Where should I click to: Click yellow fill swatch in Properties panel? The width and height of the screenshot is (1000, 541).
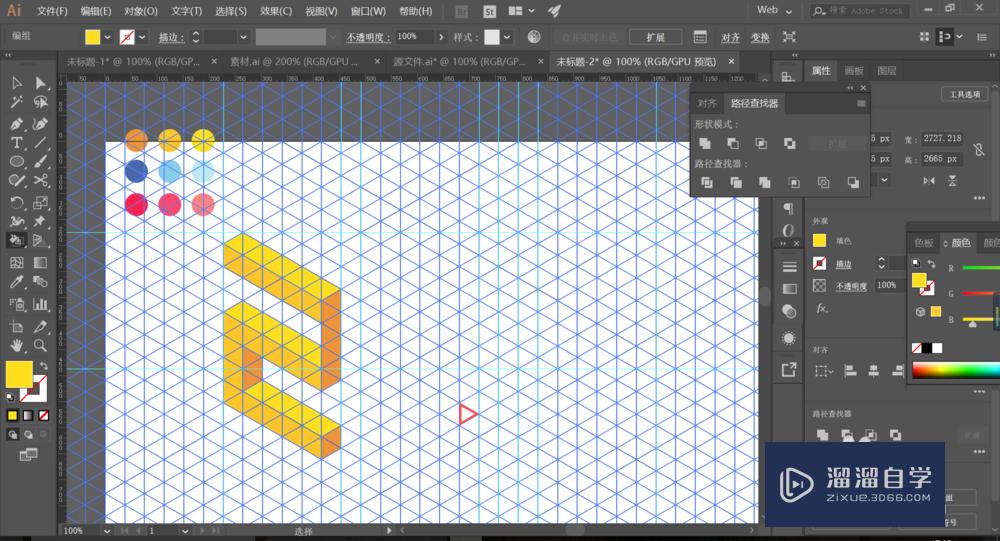[x=820, y=241]
